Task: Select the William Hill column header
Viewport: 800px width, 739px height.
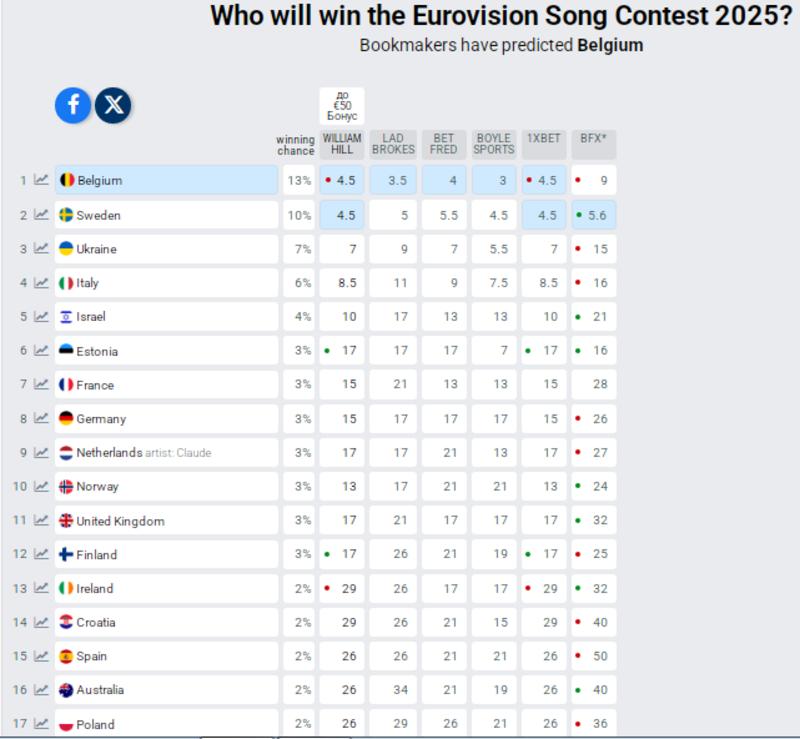Action: 342,144
